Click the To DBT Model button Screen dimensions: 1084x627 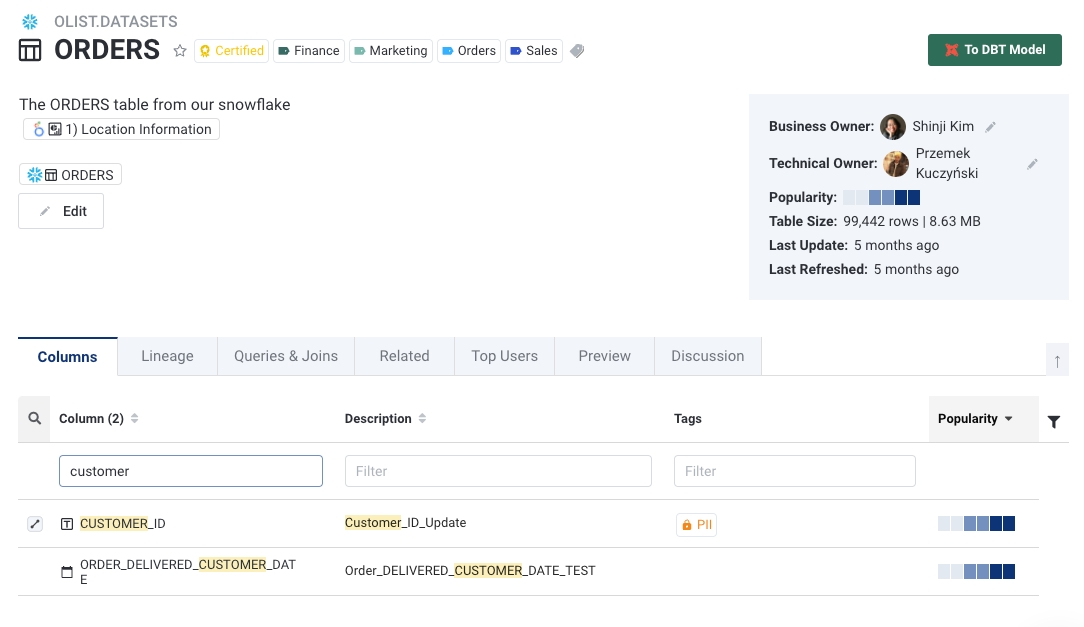[994, 50]
